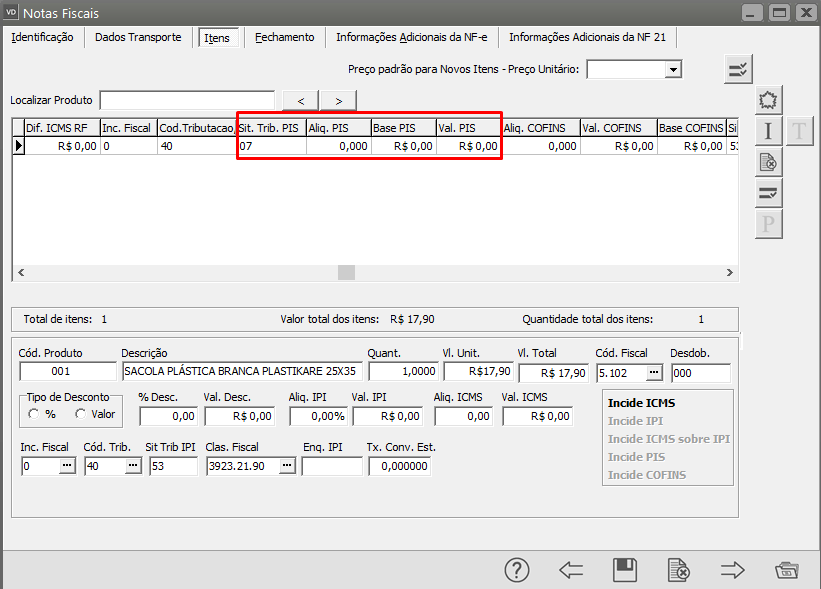Click the "I" button beside the items grid
This screenshot has width=821, height=589.
tap(768, 131)
